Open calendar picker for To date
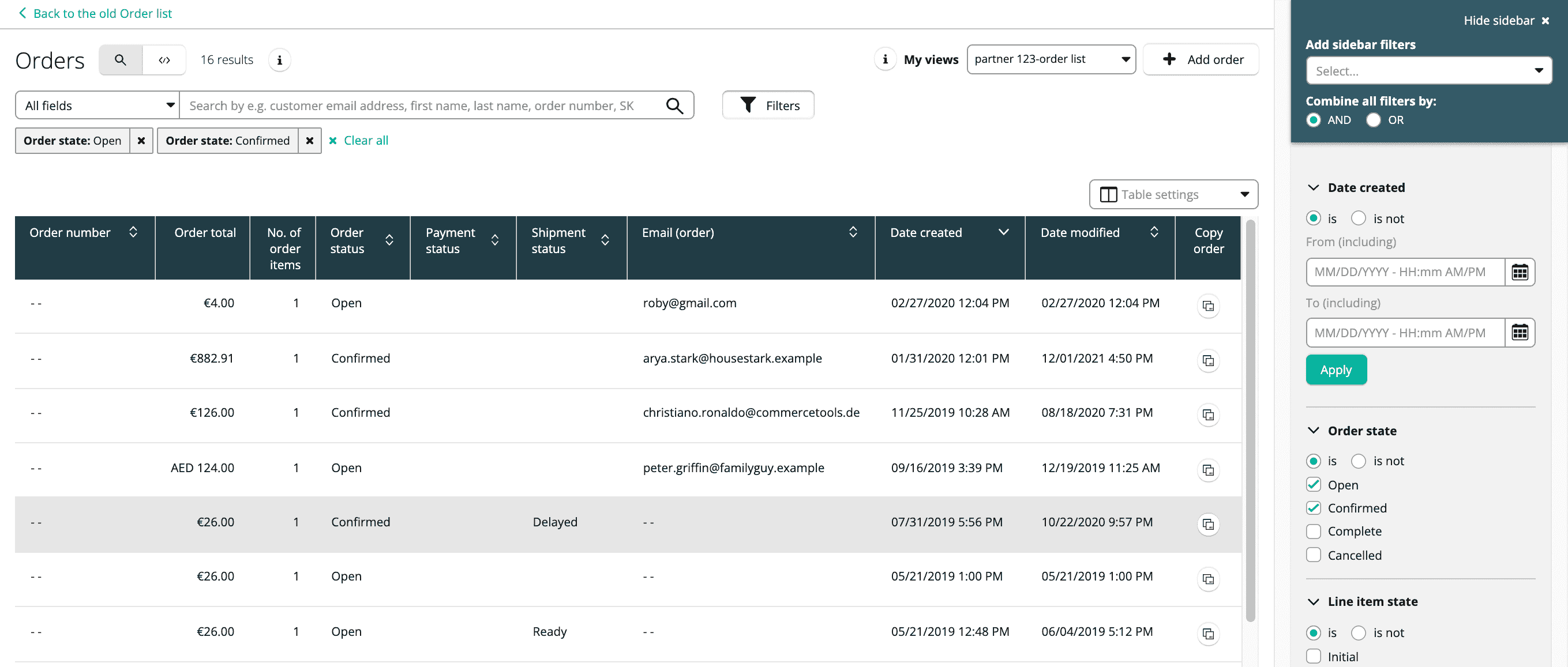 pos(1520,333)
